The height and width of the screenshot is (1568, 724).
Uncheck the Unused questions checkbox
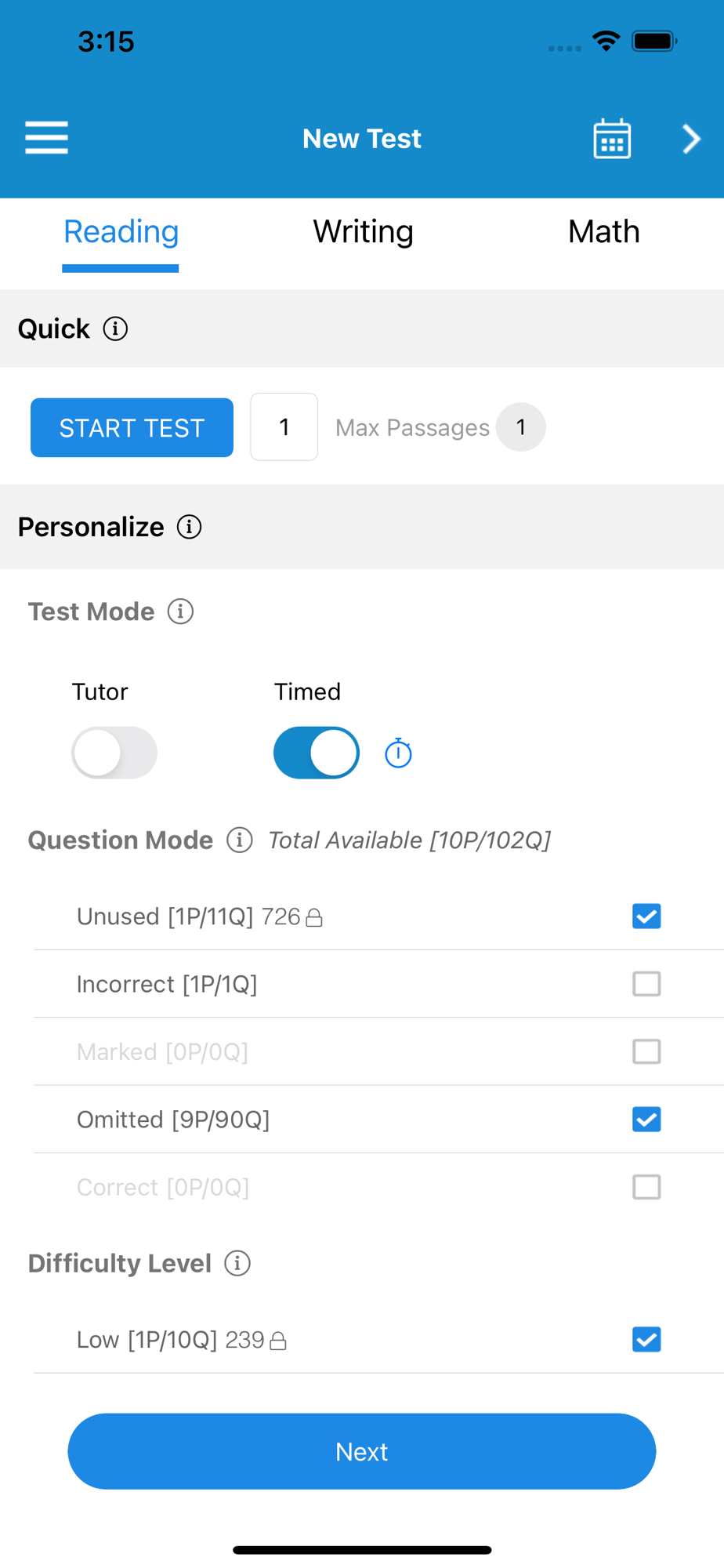646,916
